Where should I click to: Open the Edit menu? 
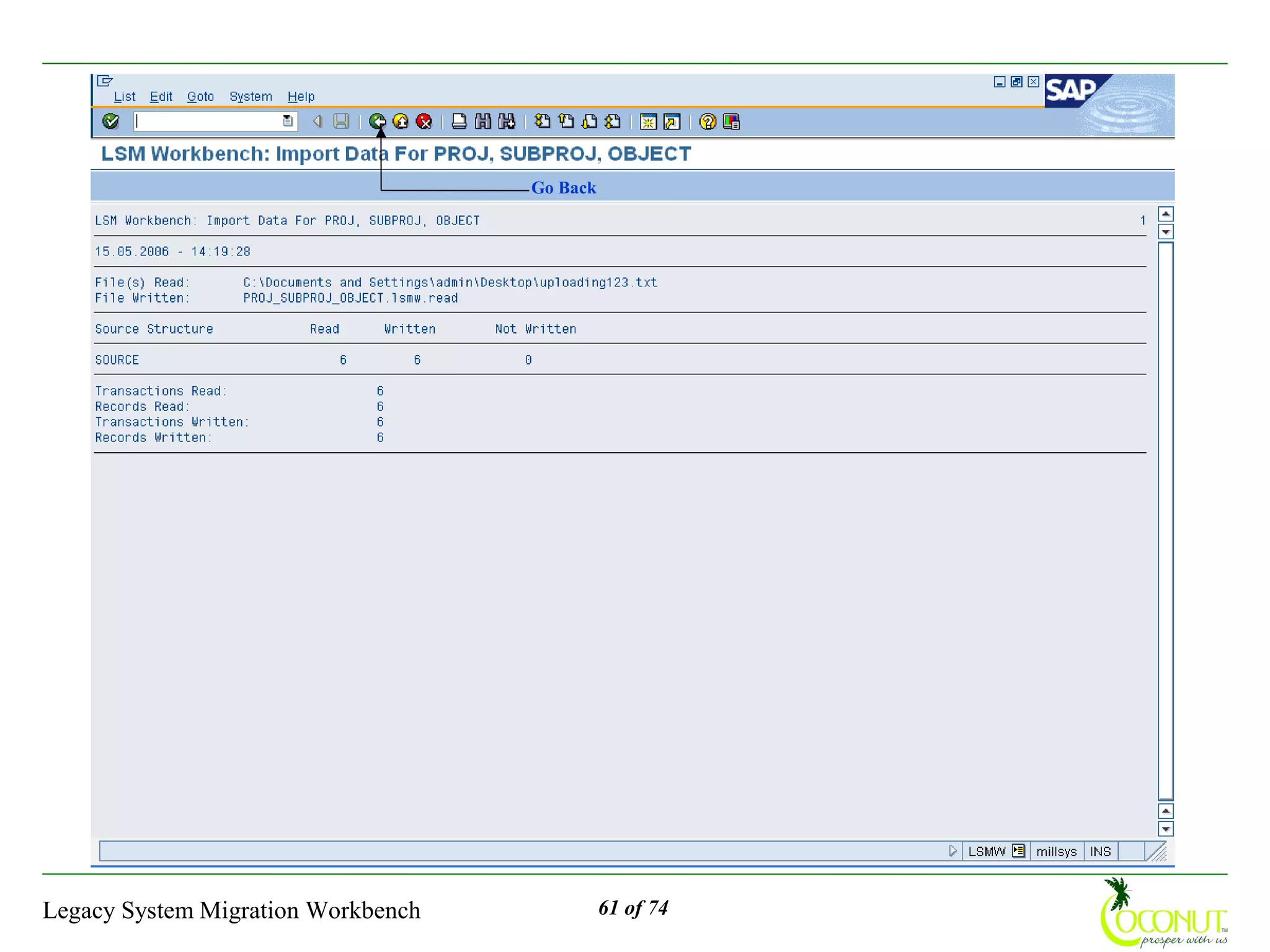pos(161,97)
